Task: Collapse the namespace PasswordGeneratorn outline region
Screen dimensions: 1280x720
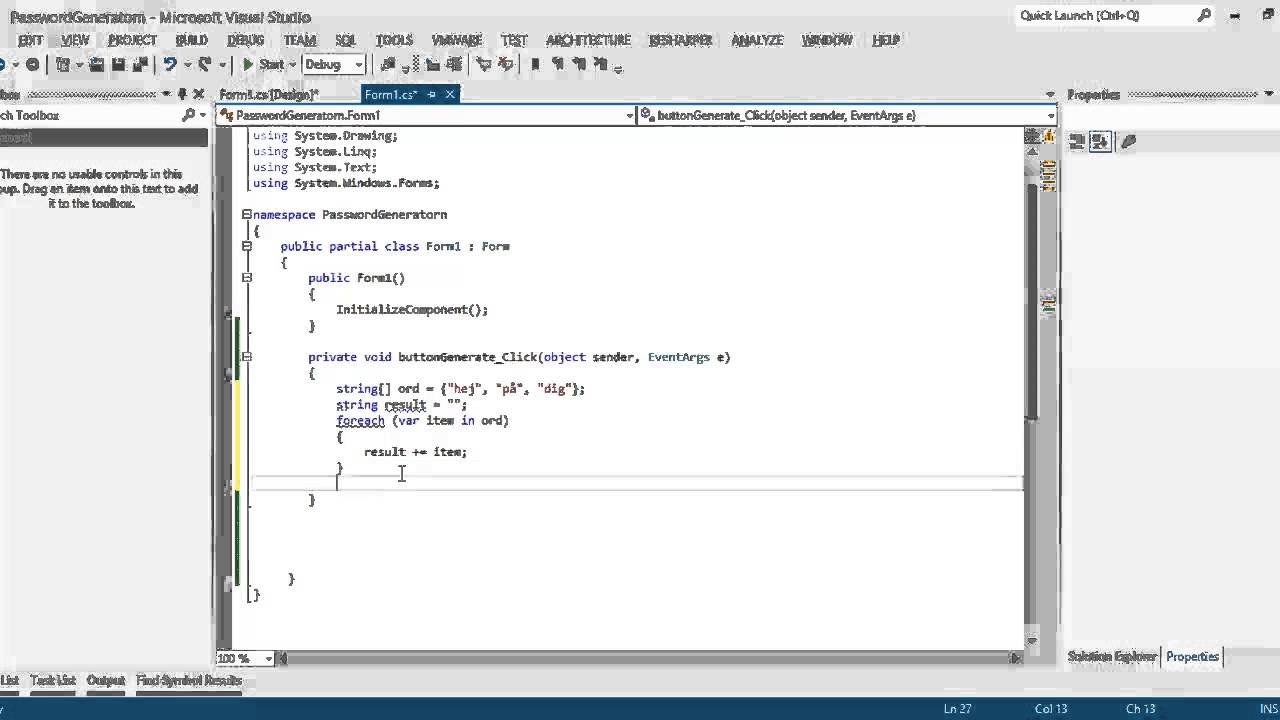Action: pyautogui.click(x=246, y=214)
